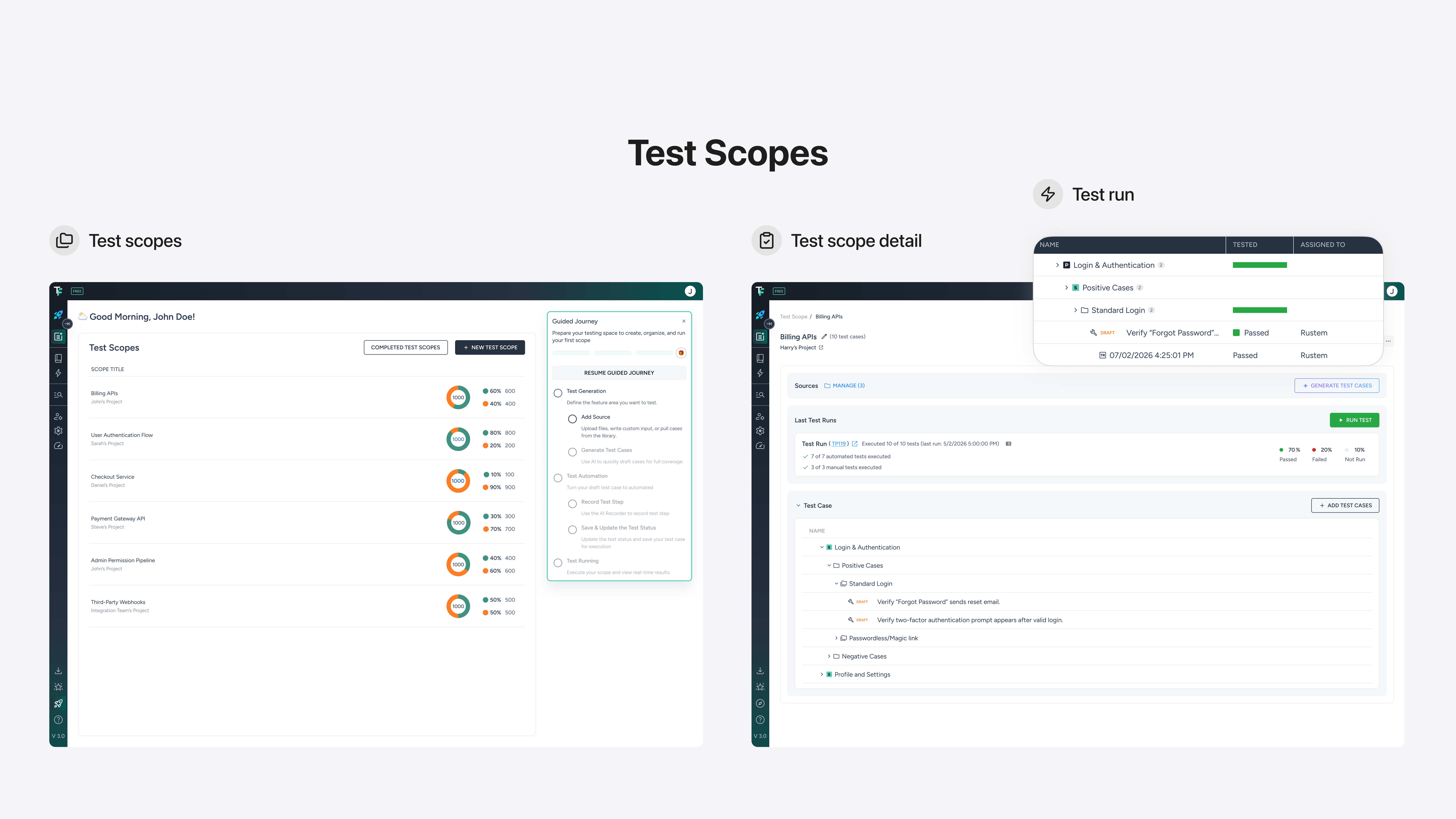Click NEW TEST SCOPE button
1456x819 pixels.
(490, 348)
